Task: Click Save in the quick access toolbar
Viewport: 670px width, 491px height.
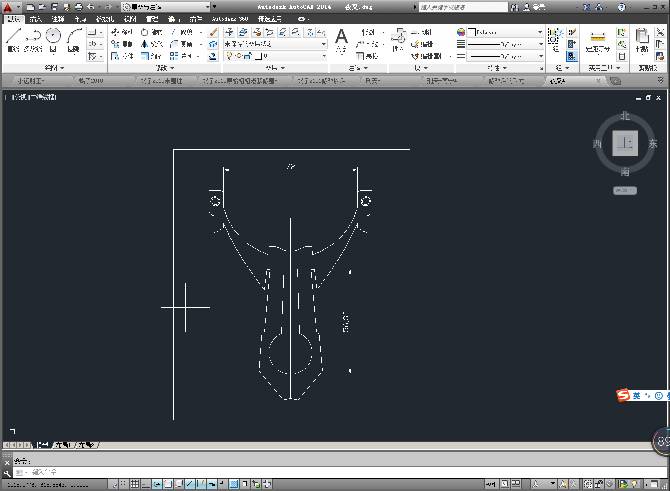Action: (54, 7)
